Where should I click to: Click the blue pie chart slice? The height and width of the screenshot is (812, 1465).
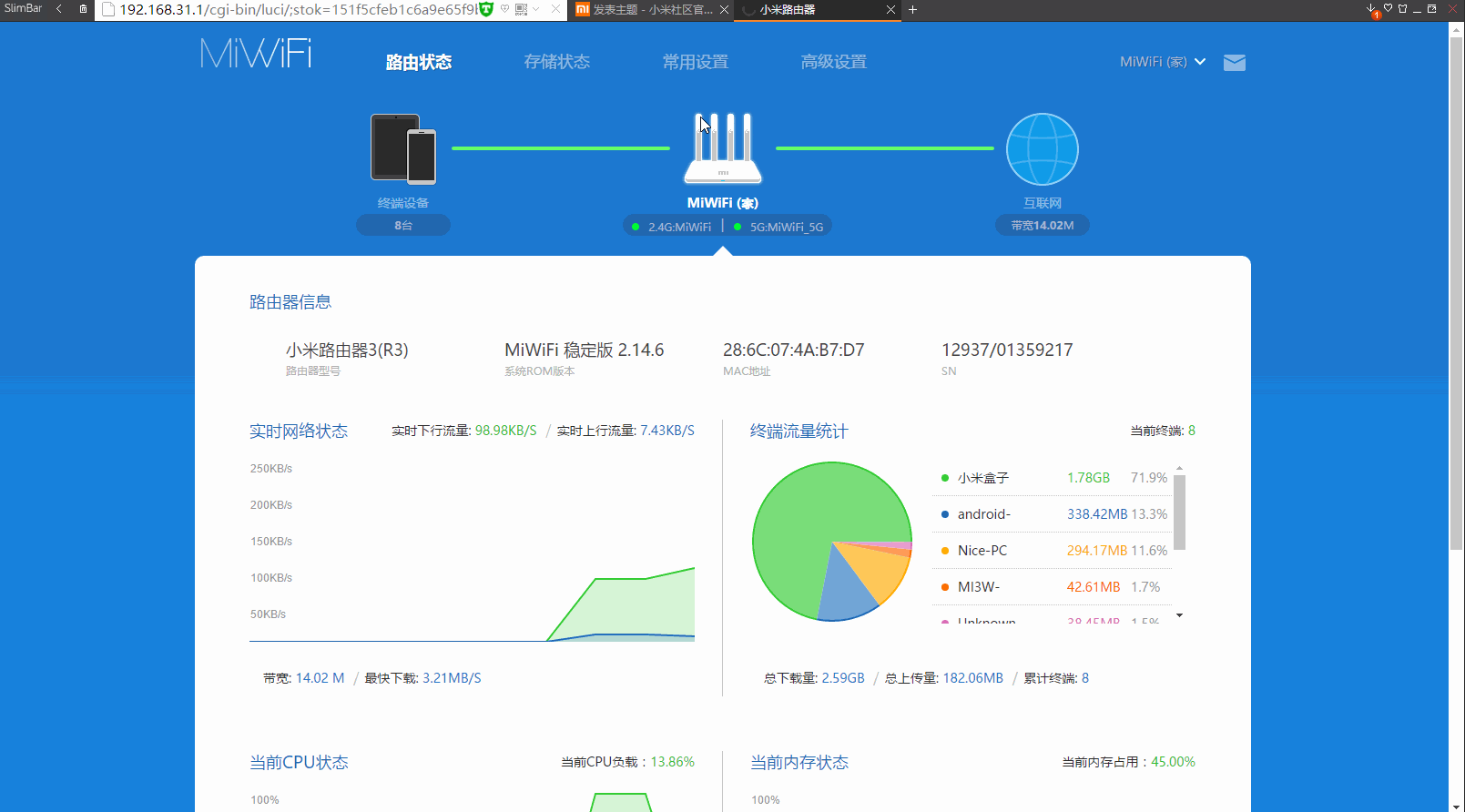845,591
